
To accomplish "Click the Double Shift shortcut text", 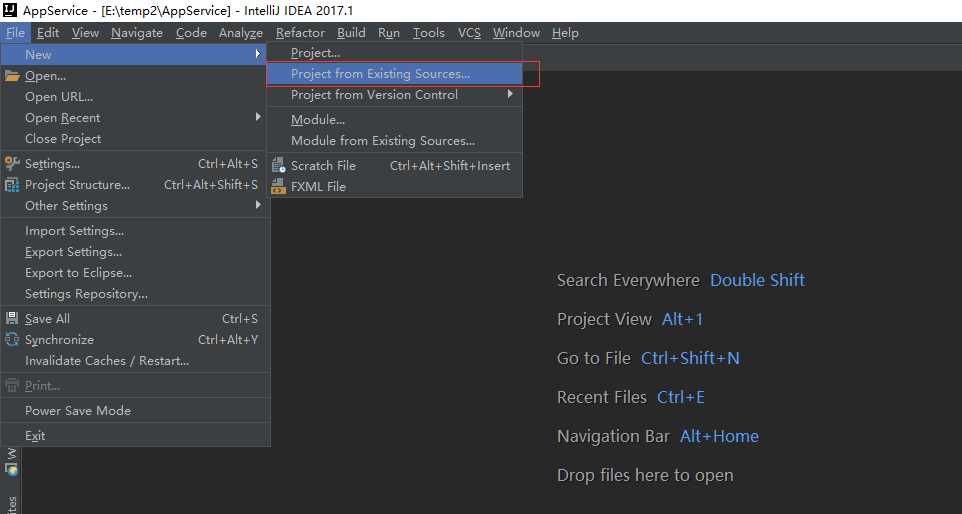I will click(x=757, y=280).
